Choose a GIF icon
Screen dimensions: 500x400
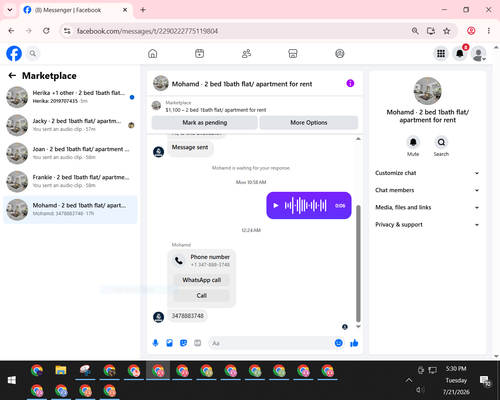198,343
